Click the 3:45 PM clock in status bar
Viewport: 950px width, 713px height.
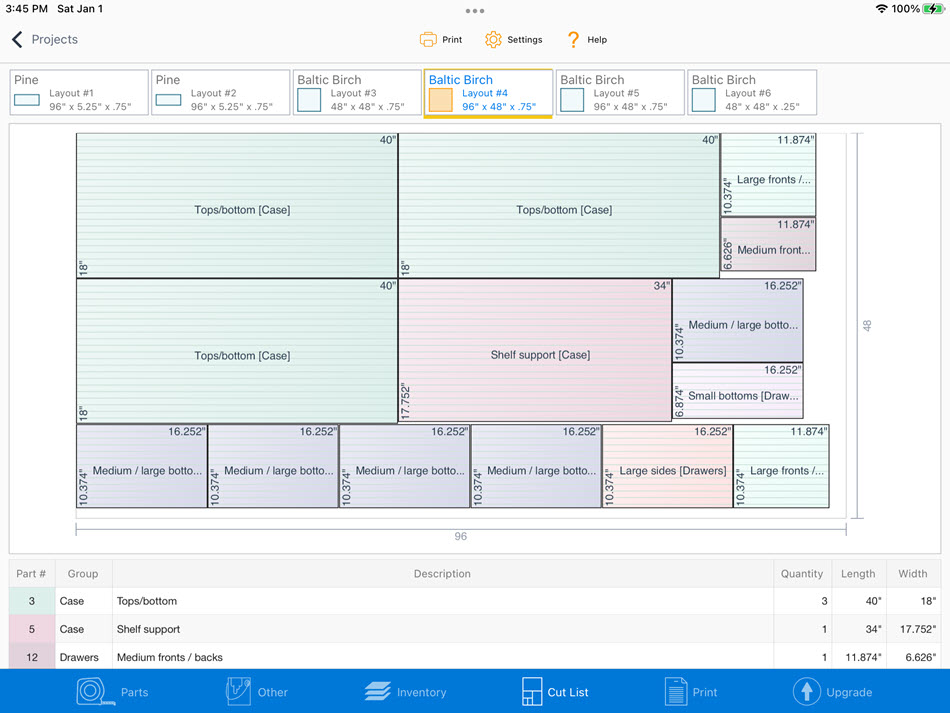pos(26,8)
